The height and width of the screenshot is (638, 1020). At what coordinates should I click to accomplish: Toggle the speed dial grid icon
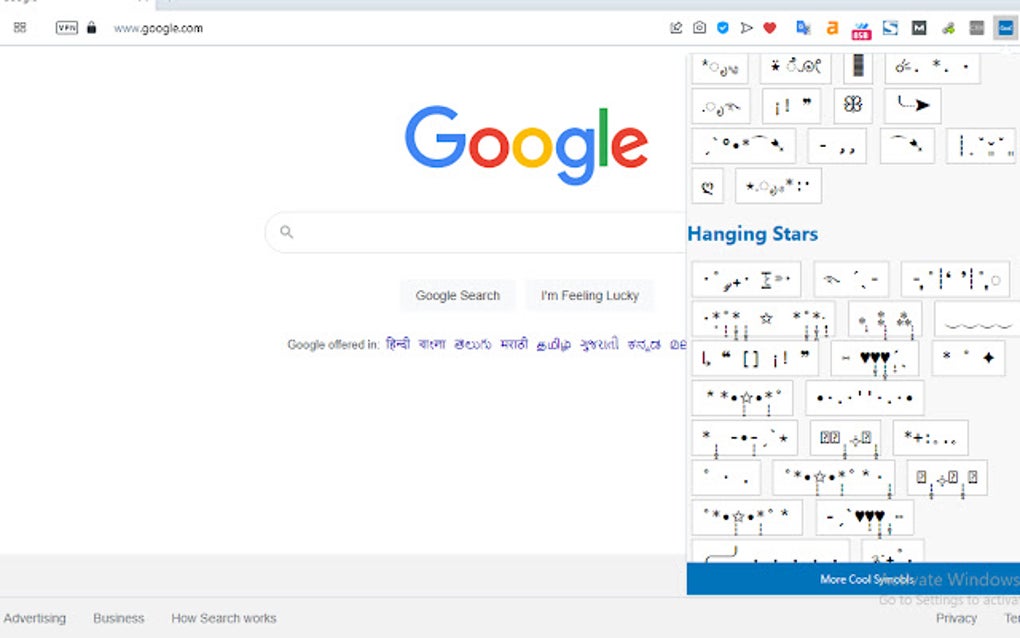19,28
